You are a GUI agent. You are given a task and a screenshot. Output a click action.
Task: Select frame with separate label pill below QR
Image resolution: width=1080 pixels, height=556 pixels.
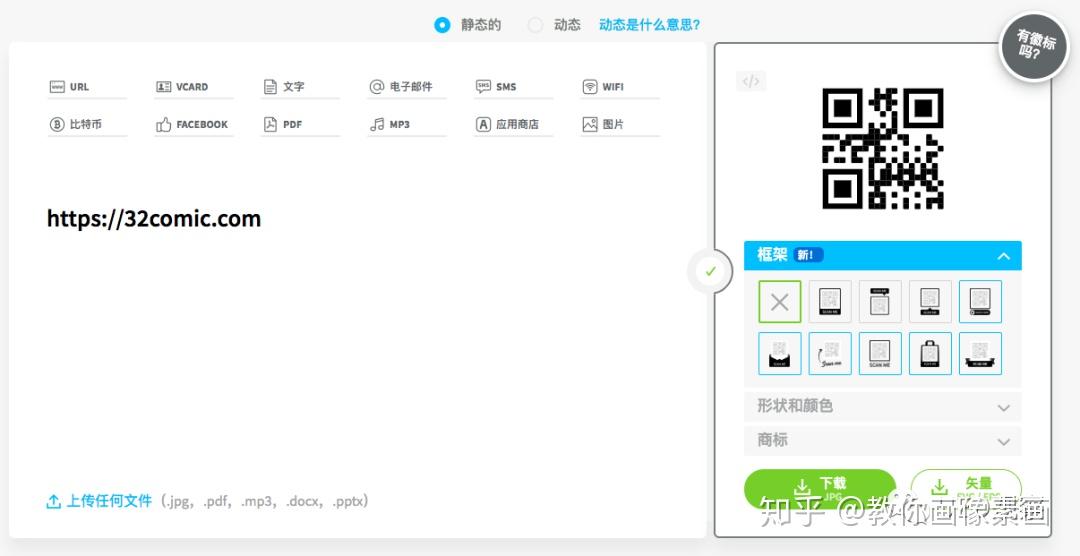pos(931,302)
